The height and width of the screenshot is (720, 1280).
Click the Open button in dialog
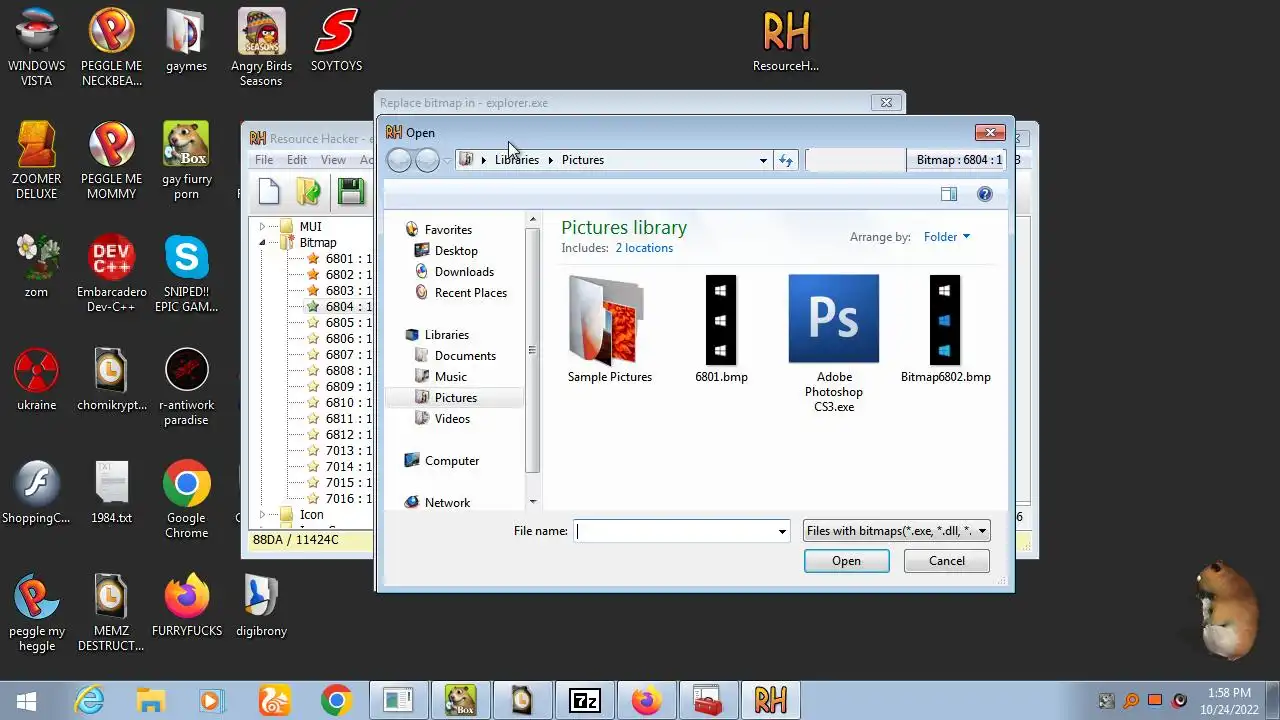(846, 561)
